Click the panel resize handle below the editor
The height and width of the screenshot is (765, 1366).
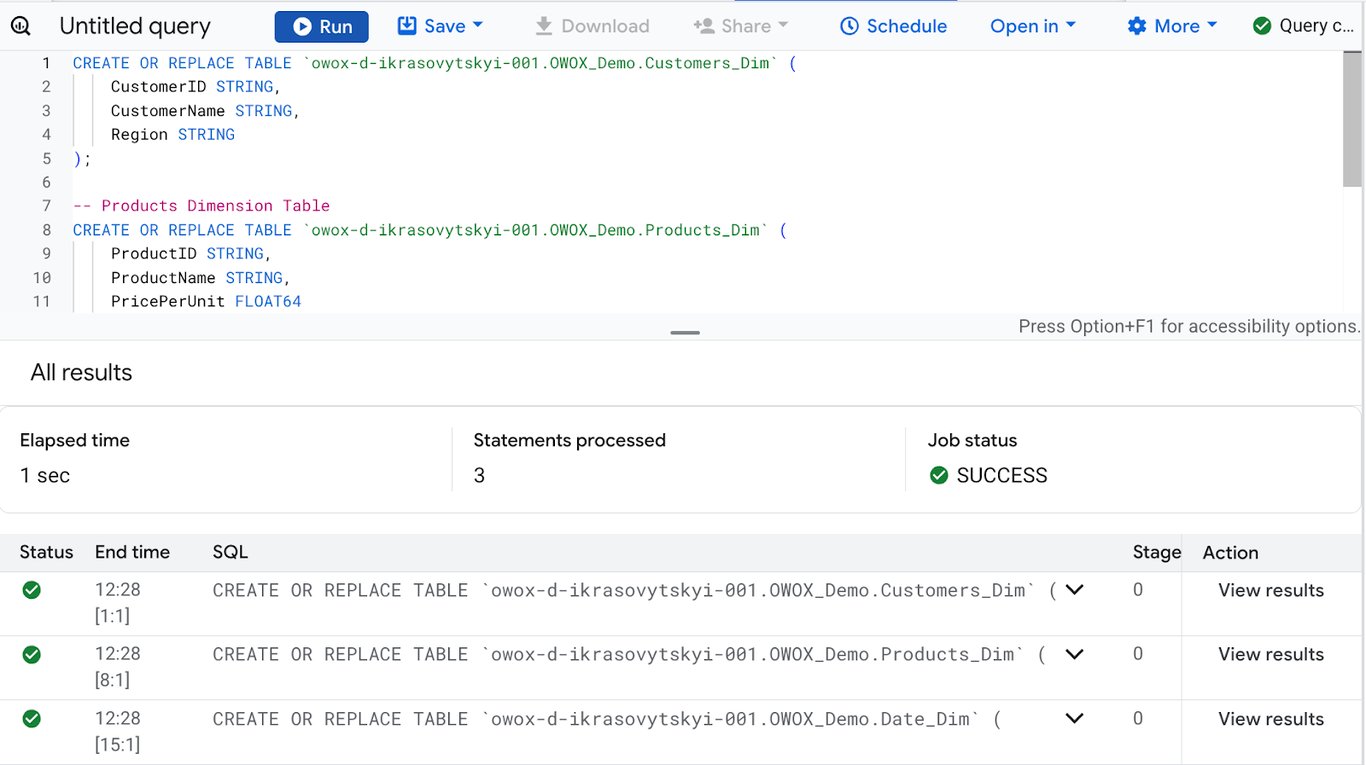coord(685,332)
